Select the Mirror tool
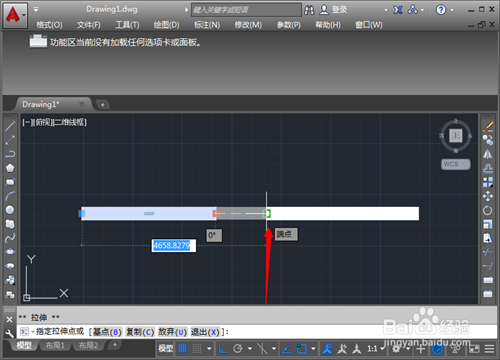This screenshot has height=360, width=500. pyautogui.click(x=488, y=154)
